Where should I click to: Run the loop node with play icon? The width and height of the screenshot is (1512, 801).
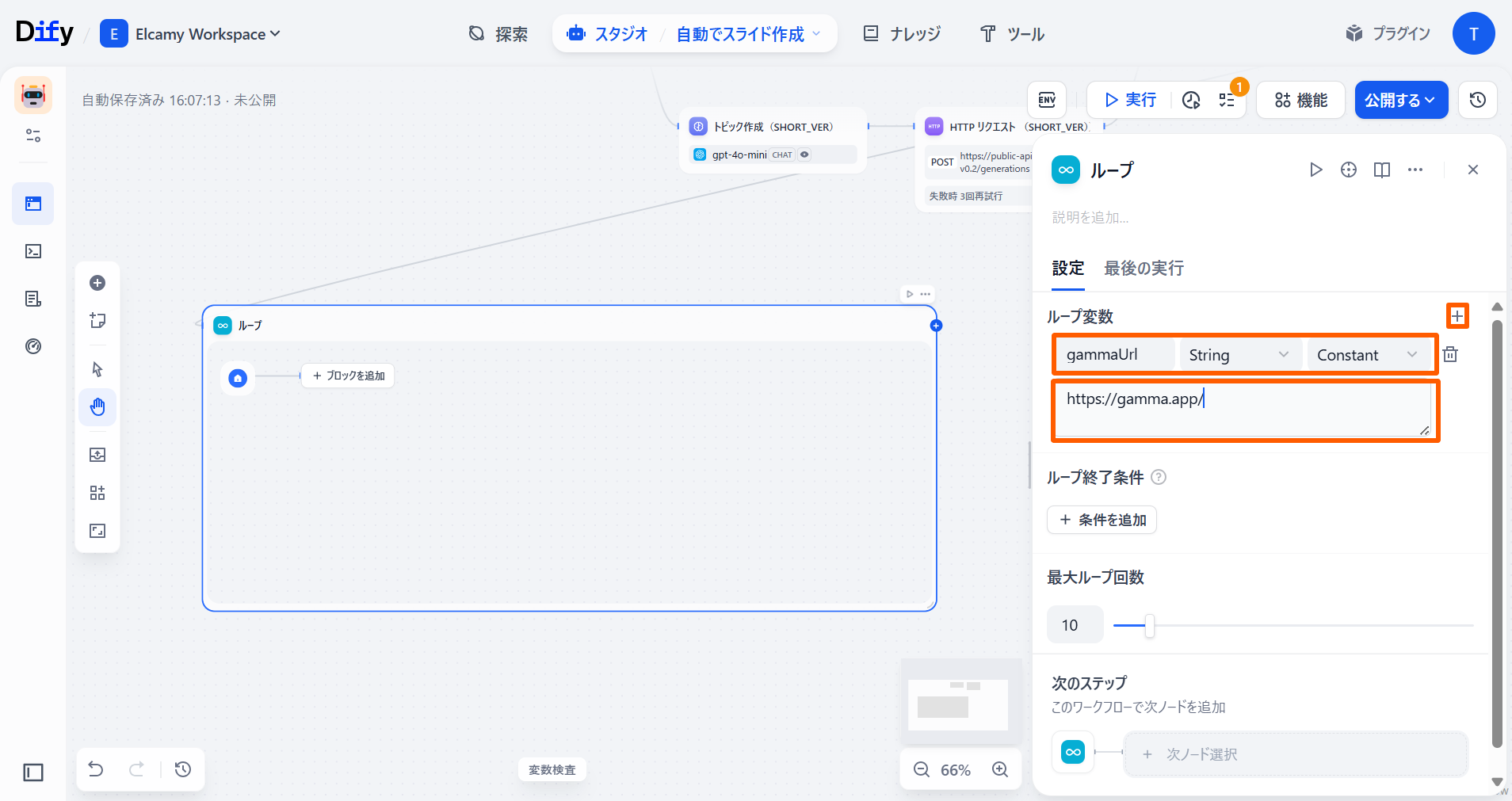coord(1315,170)
